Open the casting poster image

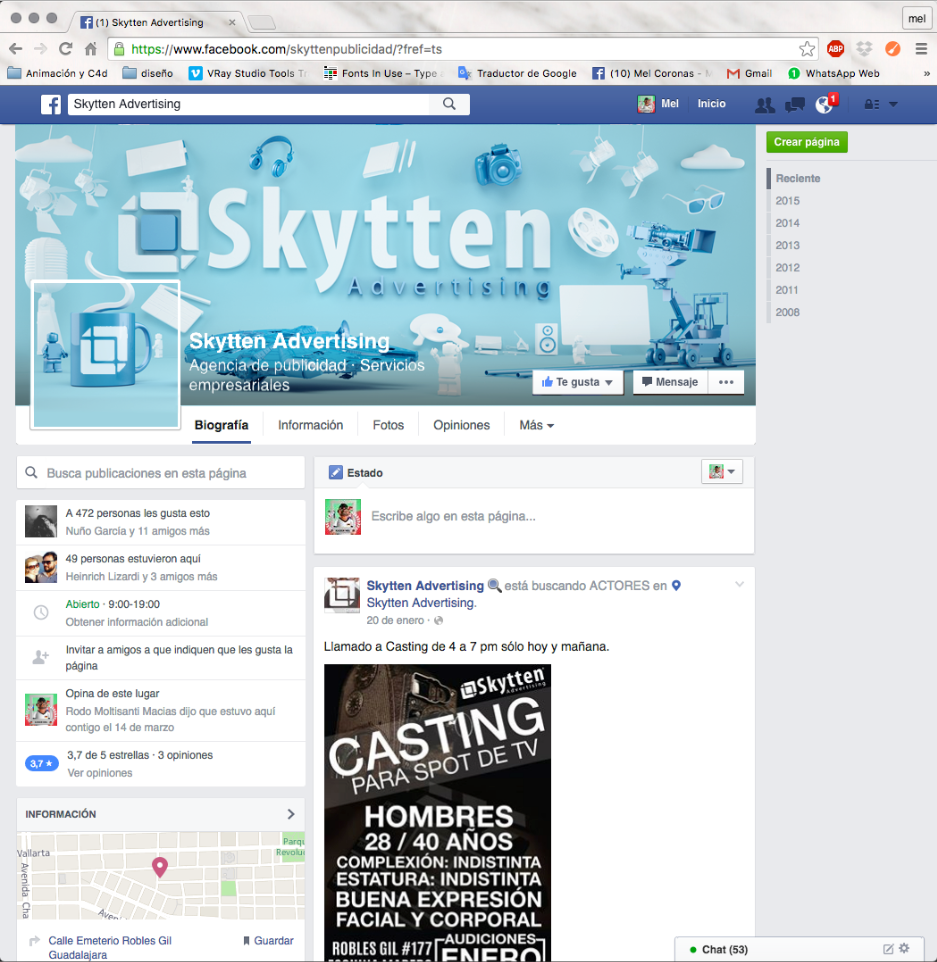(438, 813)
